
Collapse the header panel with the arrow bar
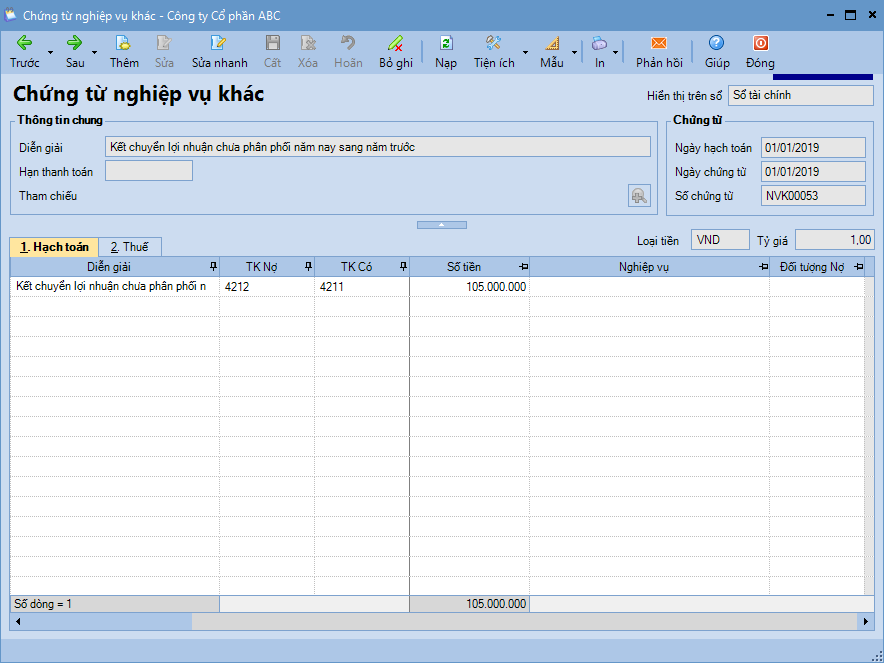coord(441,225)
